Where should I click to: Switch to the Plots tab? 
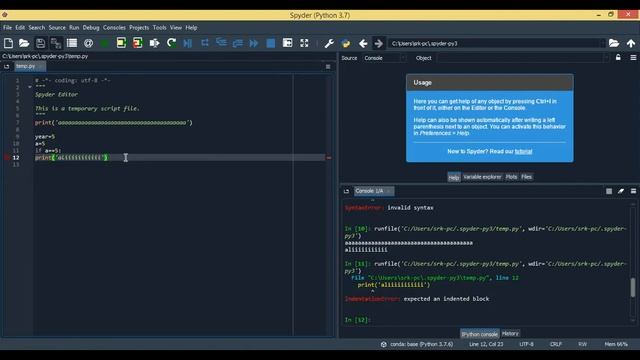click(511, 177)
